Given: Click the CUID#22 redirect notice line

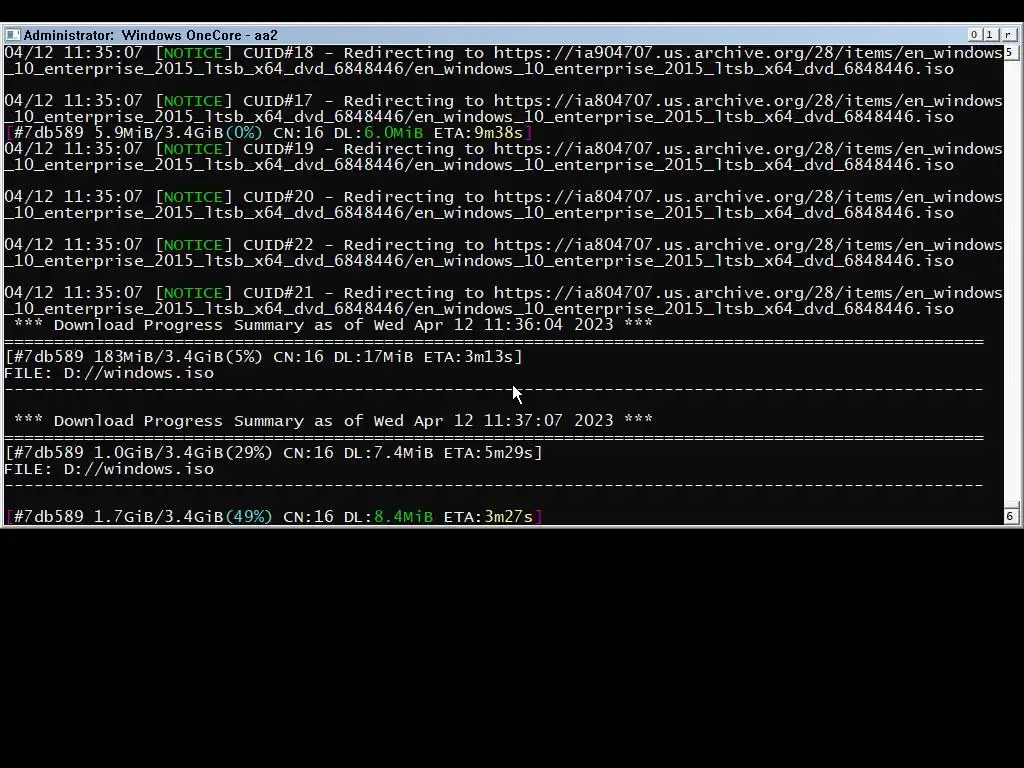Looking at the screenshot, I should 504,253.
